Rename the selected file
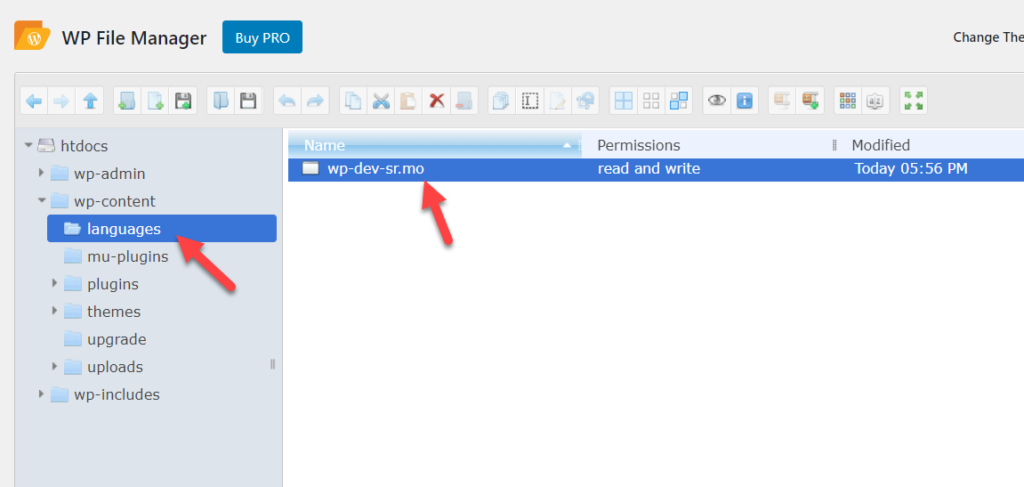Viewport: 1024px width, 487px height. 530,101
